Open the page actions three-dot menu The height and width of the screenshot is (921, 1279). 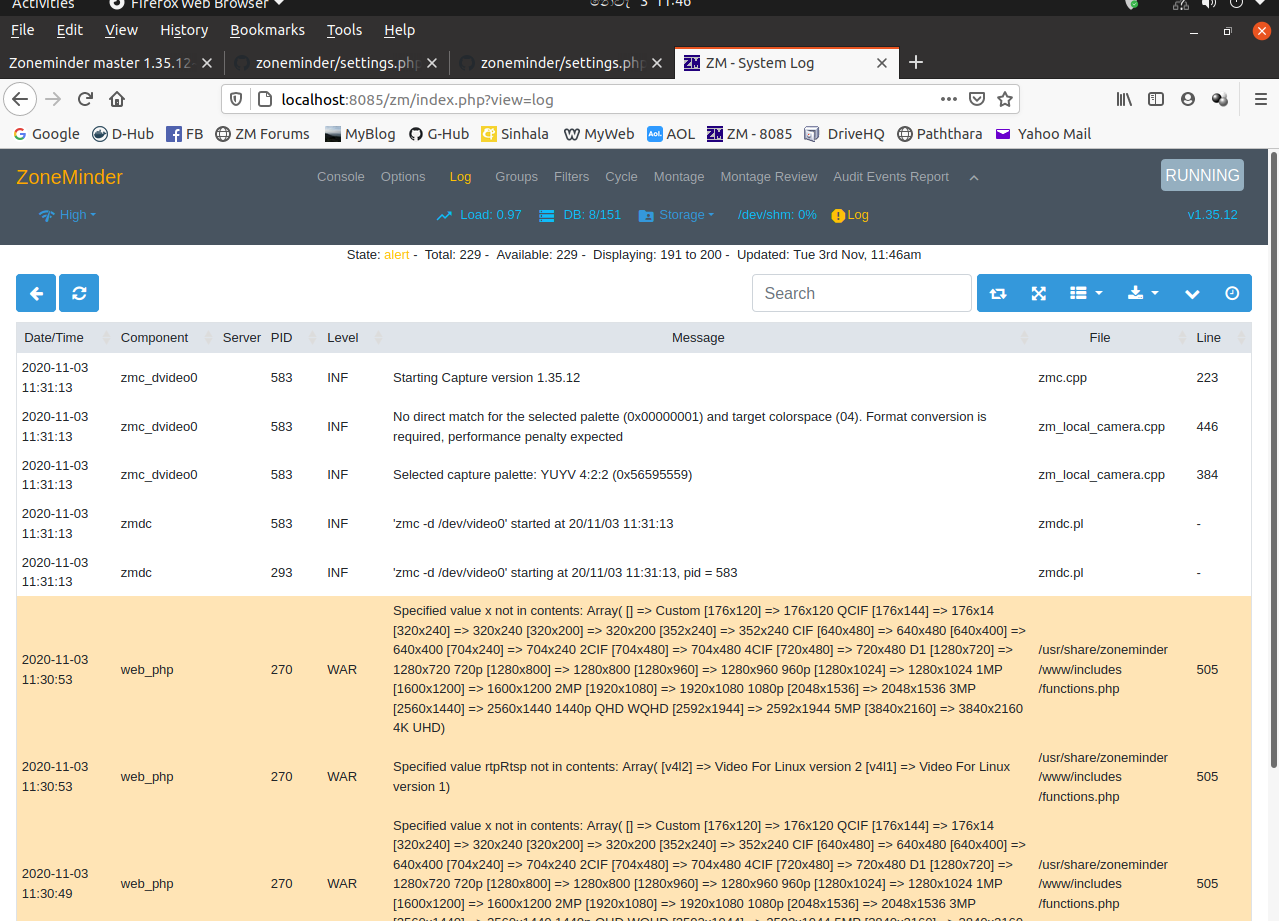949,99
